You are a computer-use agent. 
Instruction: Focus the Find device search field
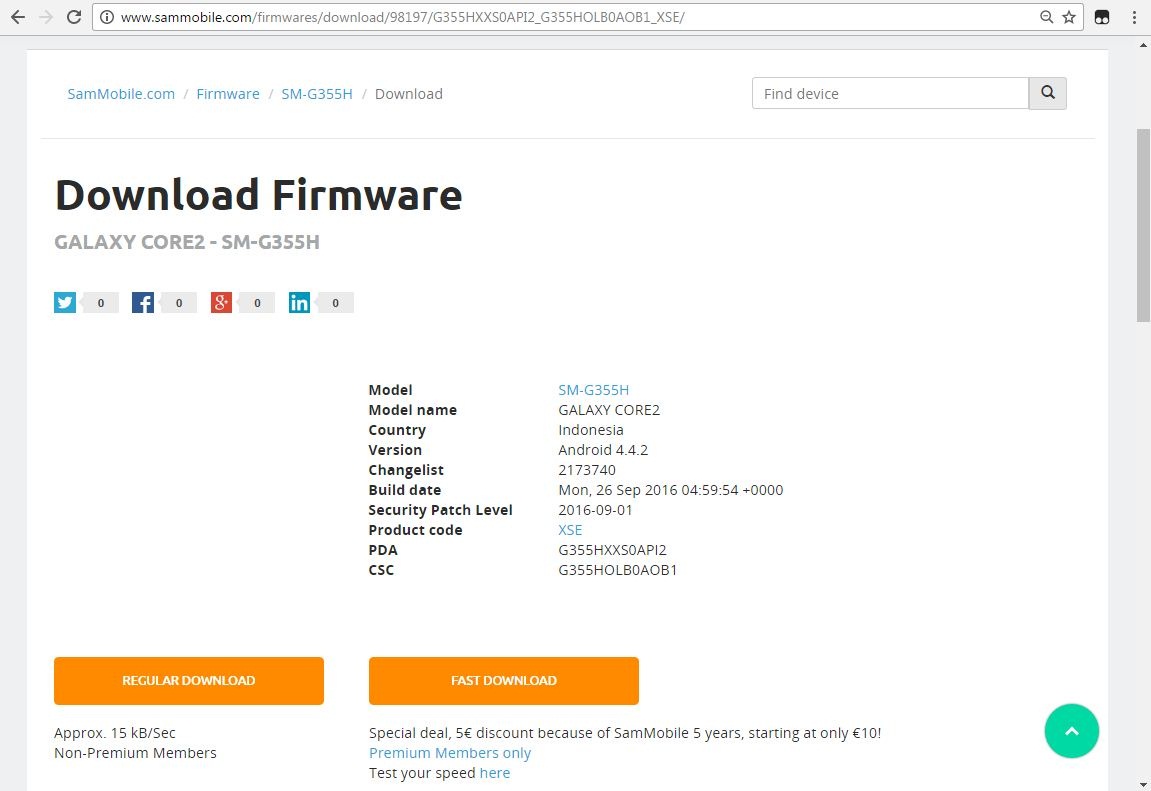(x=890, y=93)
